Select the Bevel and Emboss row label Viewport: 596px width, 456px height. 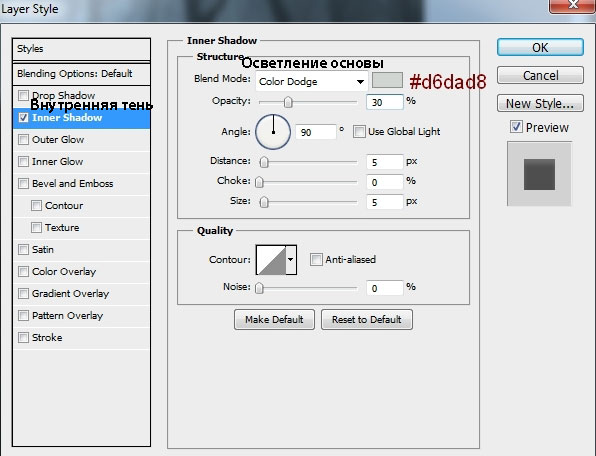[x=73, y=184]
